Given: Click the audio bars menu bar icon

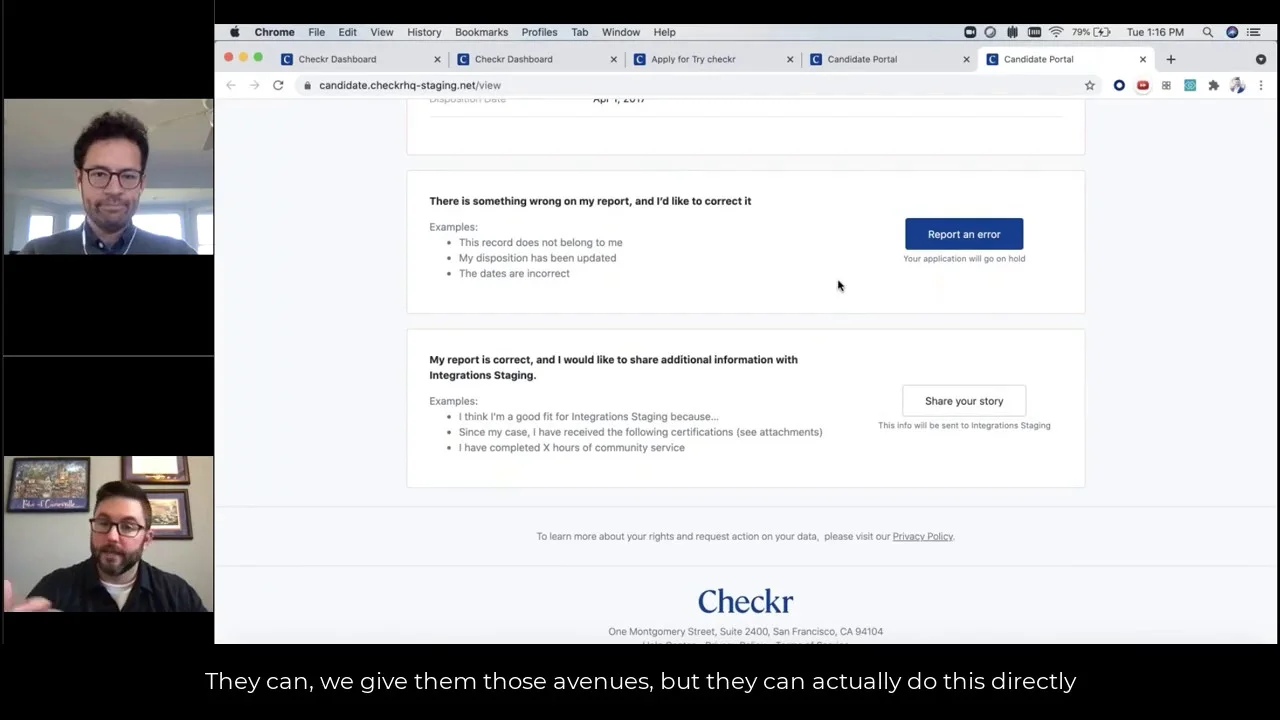Looking at the screenshot, I should (1012, 32).
